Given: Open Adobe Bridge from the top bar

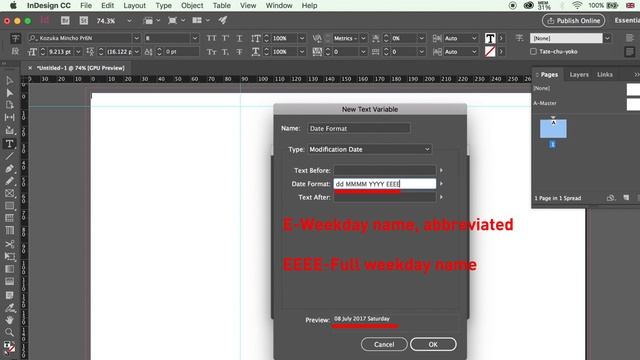Looking at the screenshot, I should pos(65,20).
